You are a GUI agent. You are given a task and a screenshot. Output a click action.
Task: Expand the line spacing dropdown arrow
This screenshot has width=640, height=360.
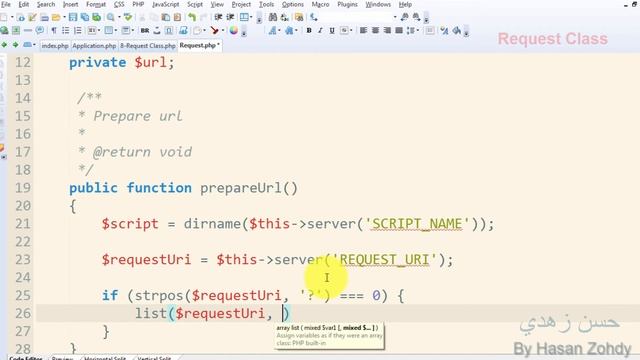coord(418,31)
